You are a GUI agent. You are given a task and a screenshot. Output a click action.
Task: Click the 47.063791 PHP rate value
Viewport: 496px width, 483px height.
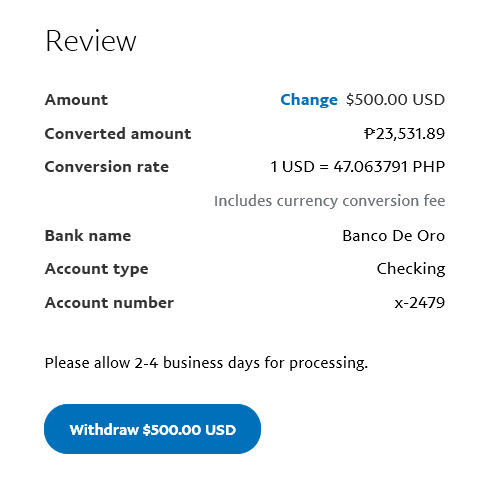tap(389, 167)
